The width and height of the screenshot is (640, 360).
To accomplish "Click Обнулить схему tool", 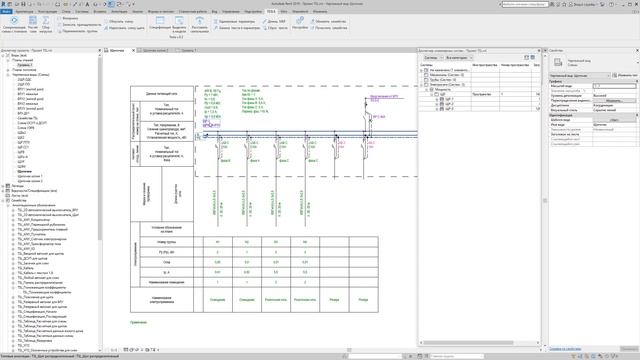I will pyautogui.click(x=118, y=21).
